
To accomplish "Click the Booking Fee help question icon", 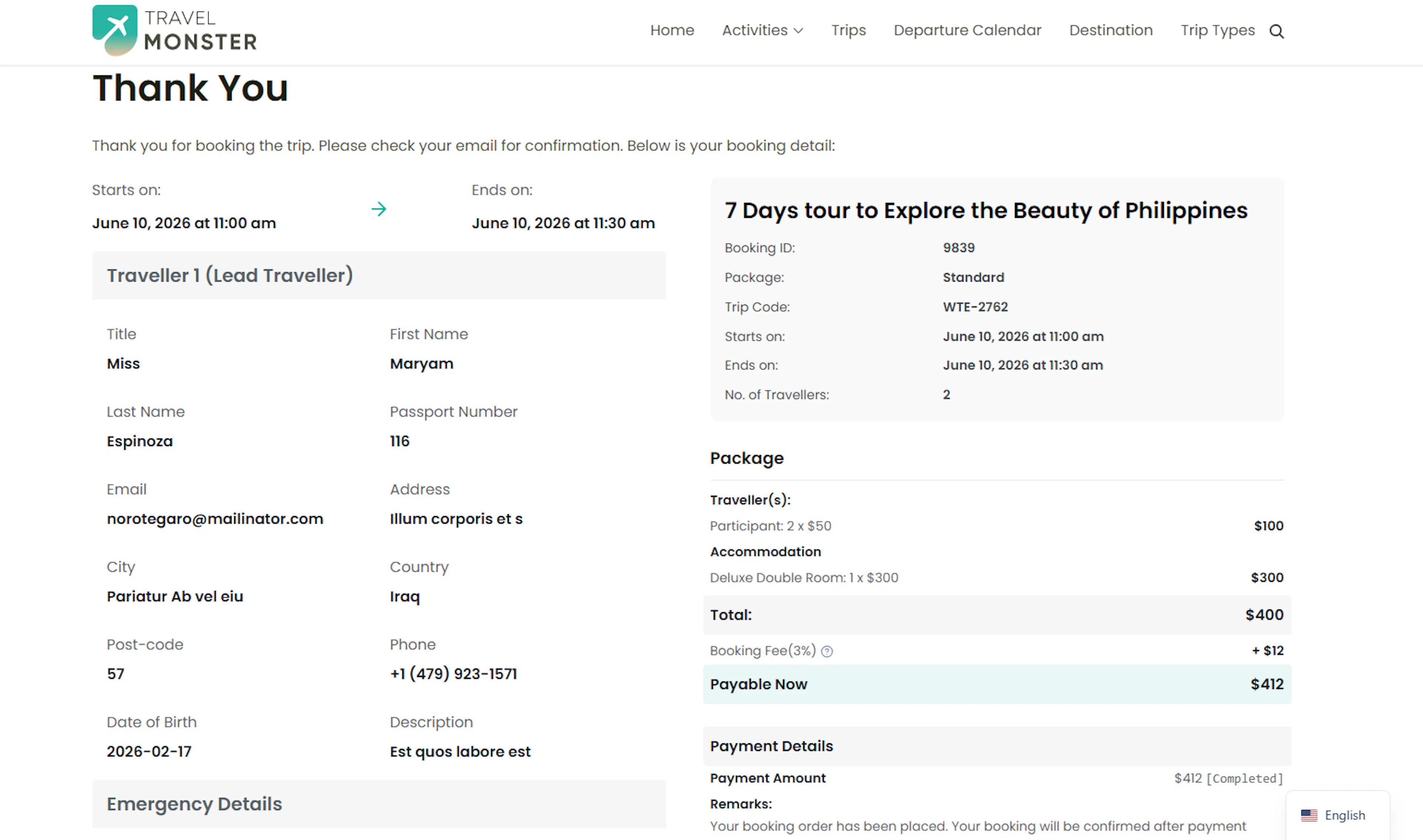I will pos(827,651).
